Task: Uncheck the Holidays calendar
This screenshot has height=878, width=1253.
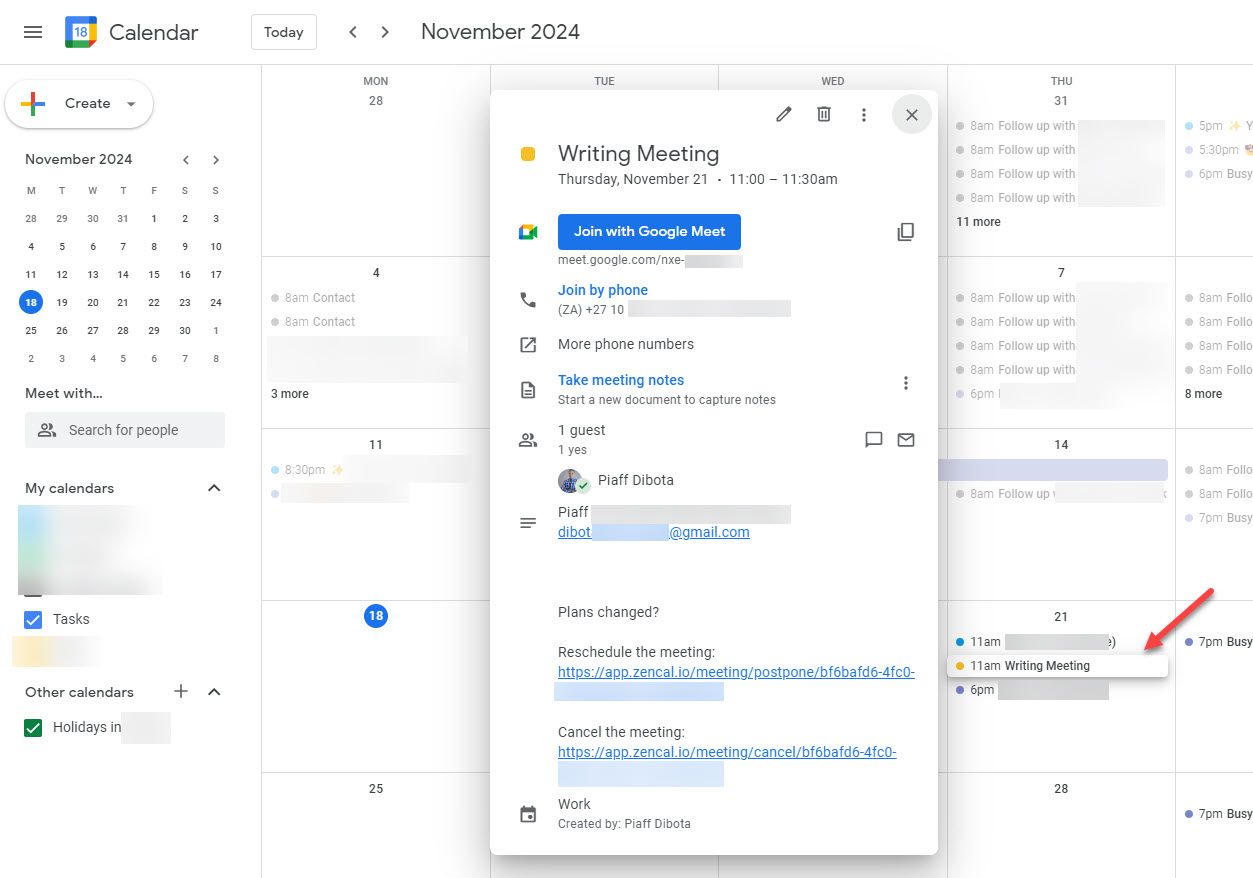Action: pos(31,727)
